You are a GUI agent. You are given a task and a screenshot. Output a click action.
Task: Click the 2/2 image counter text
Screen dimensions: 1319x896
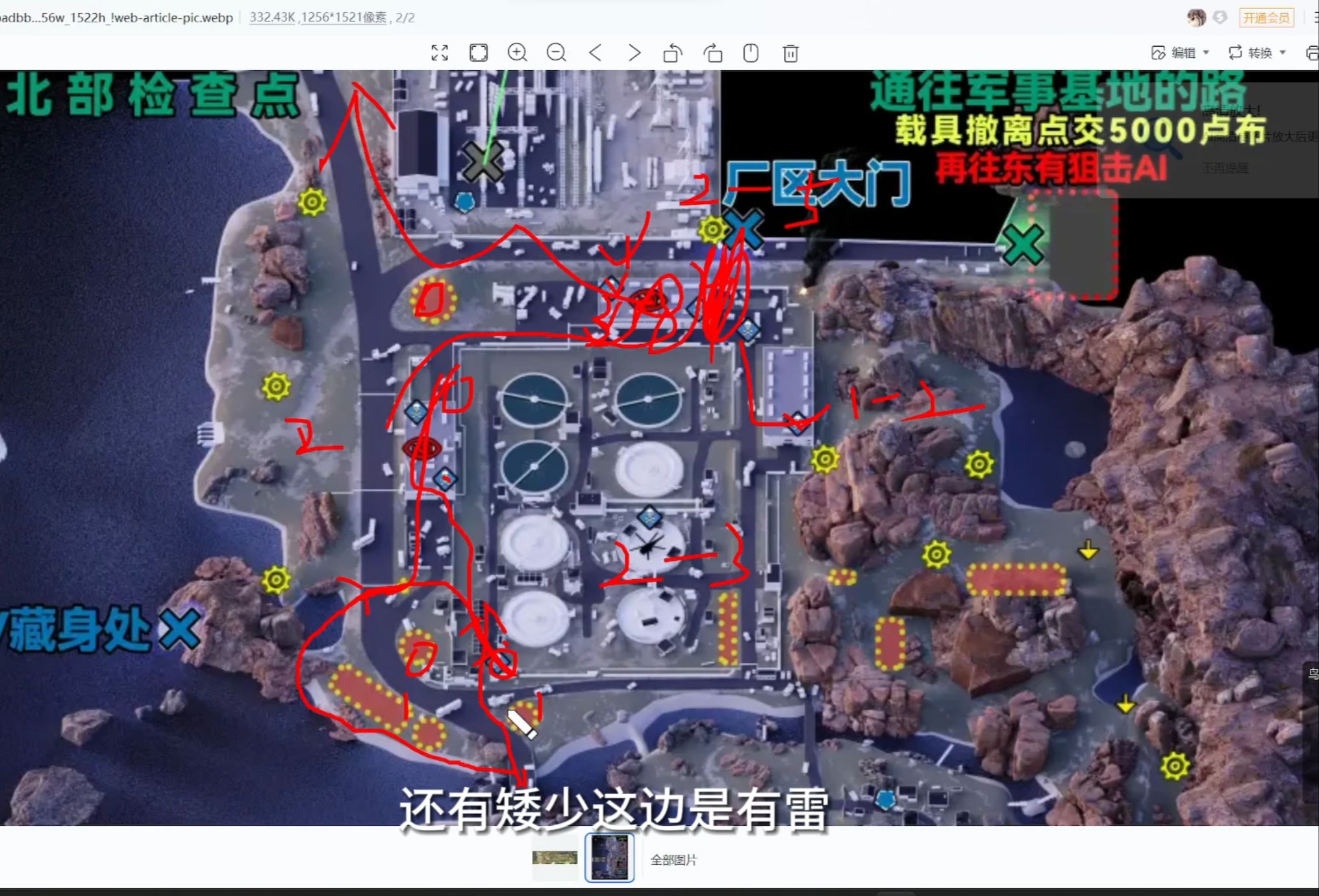[x=405, y=18]
